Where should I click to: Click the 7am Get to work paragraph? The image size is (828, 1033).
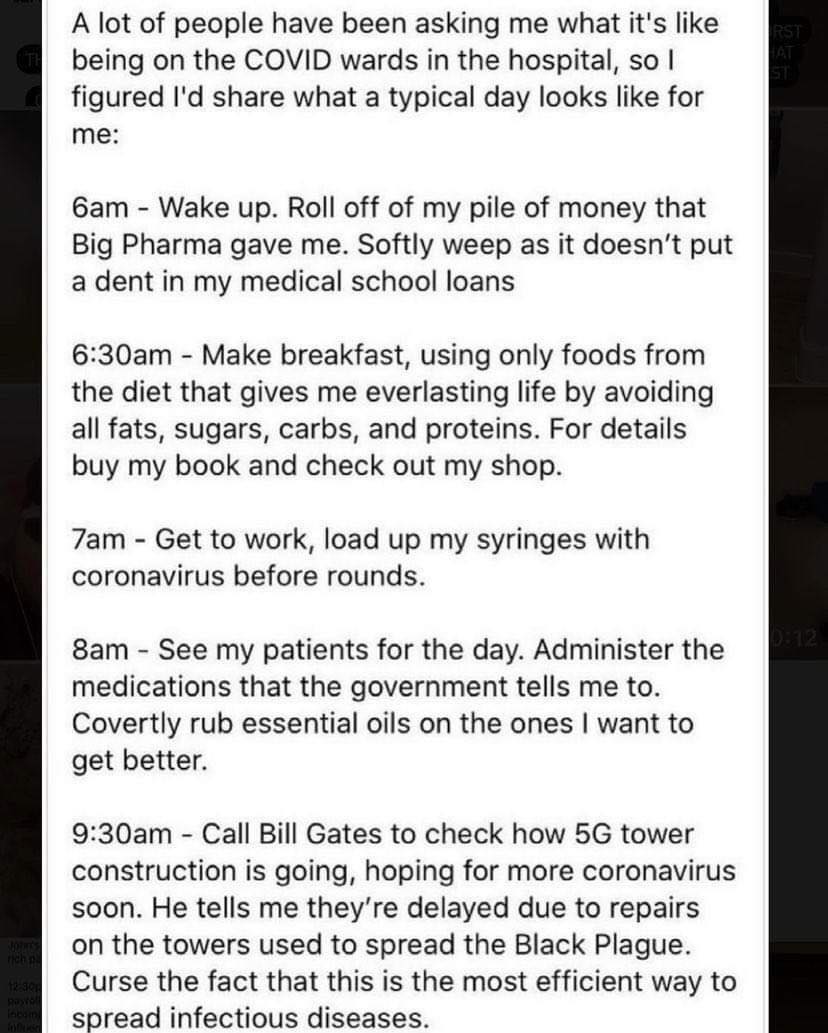[x=360, y=557]
